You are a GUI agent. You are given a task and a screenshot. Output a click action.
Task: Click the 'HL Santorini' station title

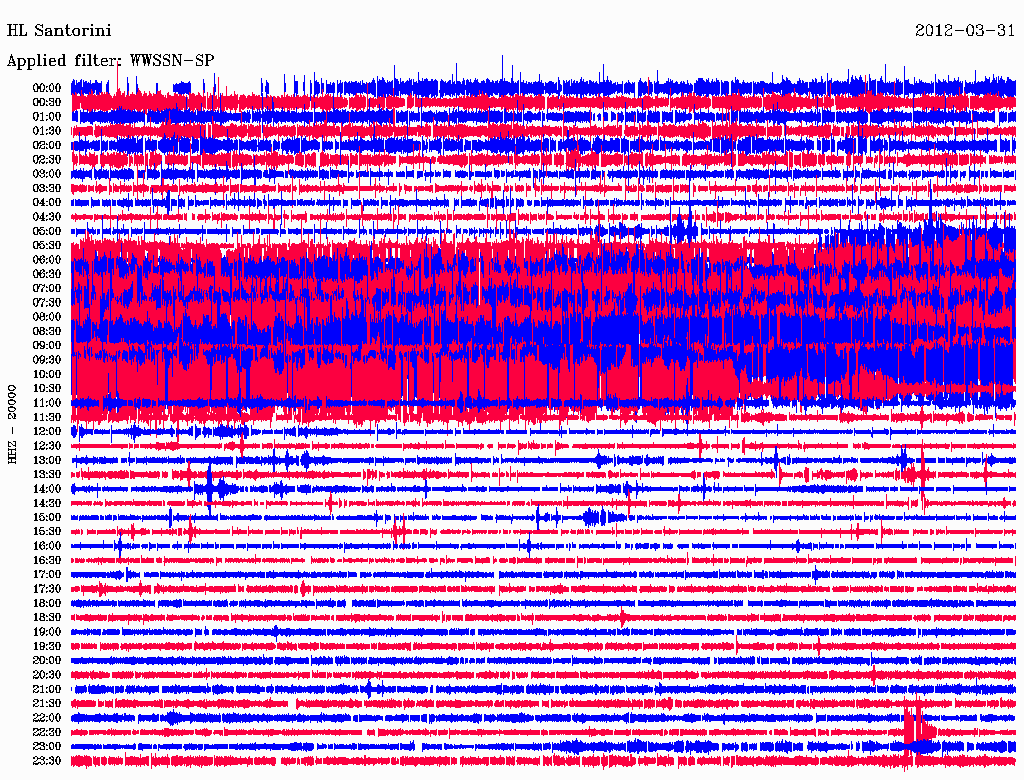(x=59, y=31)
